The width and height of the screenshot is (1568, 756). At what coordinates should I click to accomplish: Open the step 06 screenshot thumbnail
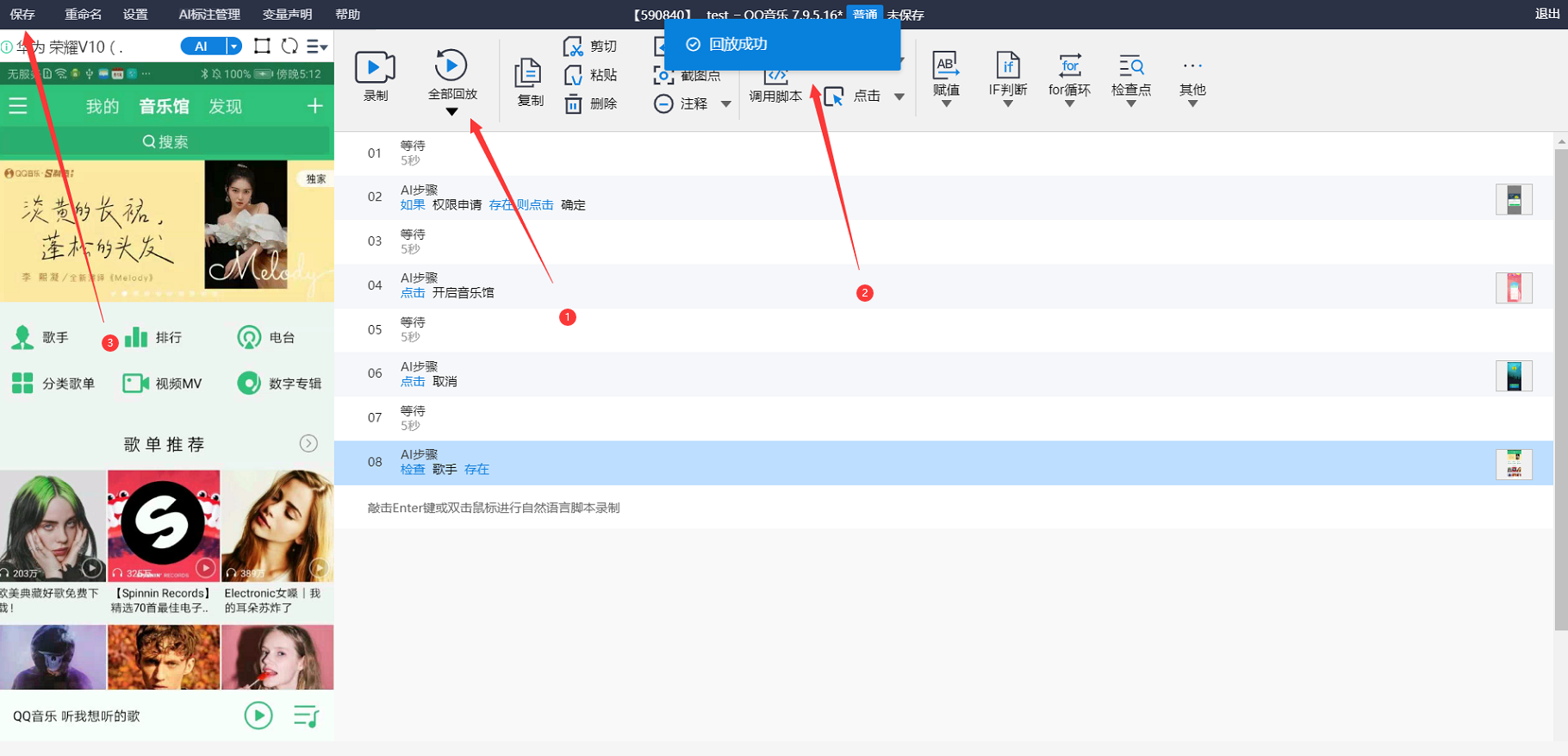point(1514,376)
